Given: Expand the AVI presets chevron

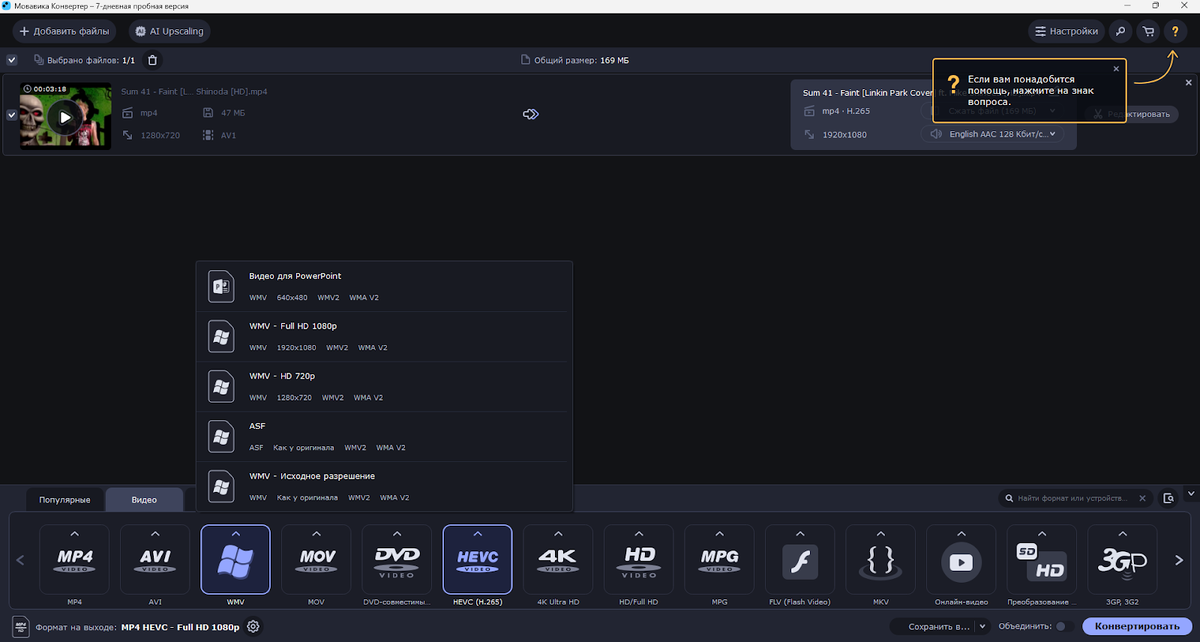Looking at the screenshot, I should click(155, 533).
